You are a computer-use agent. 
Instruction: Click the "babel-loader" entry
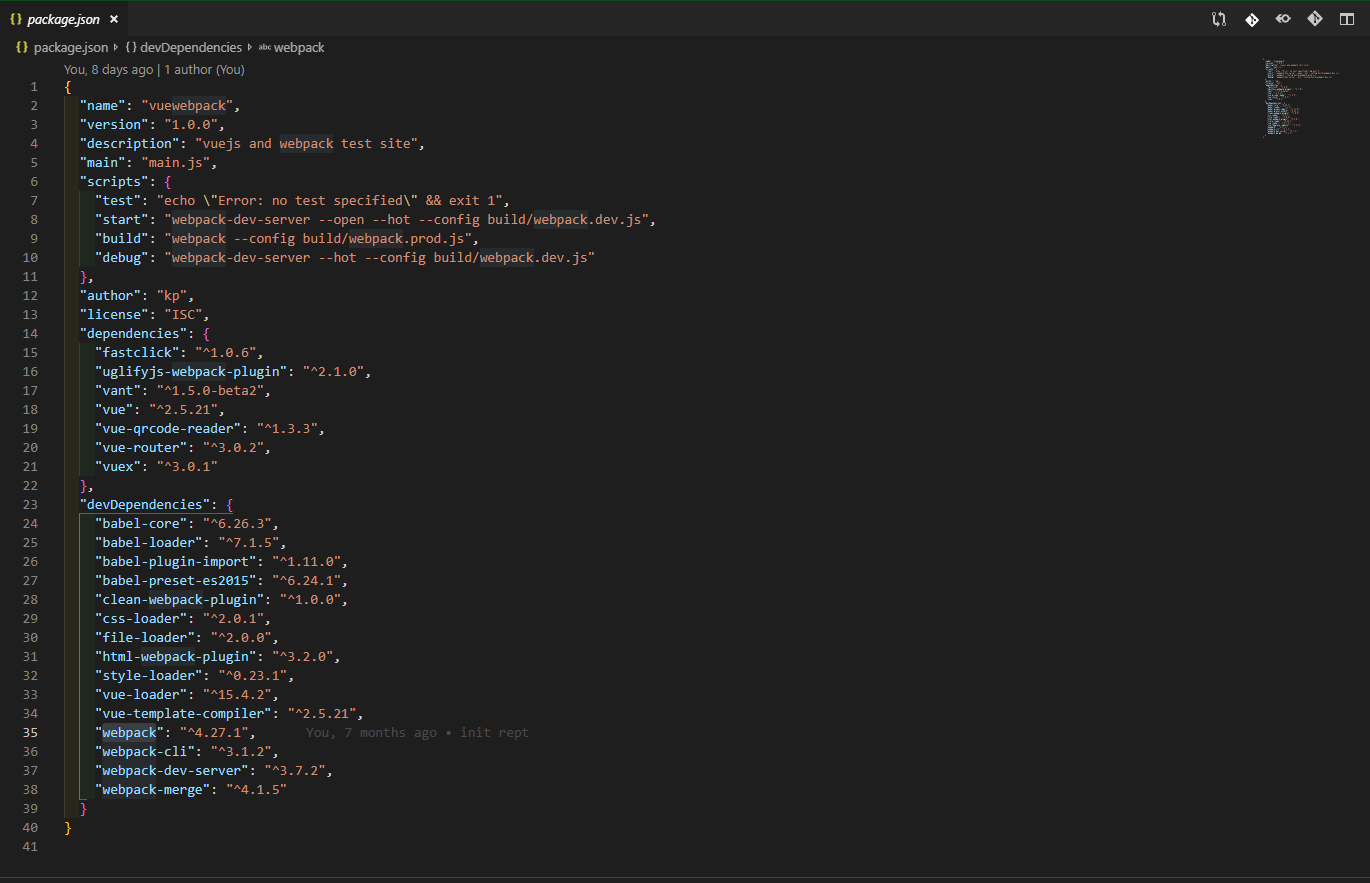coord(149,543)
